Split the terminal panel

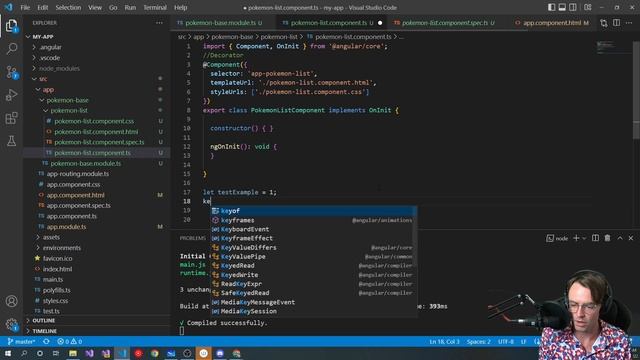click(x=596, y=238)
